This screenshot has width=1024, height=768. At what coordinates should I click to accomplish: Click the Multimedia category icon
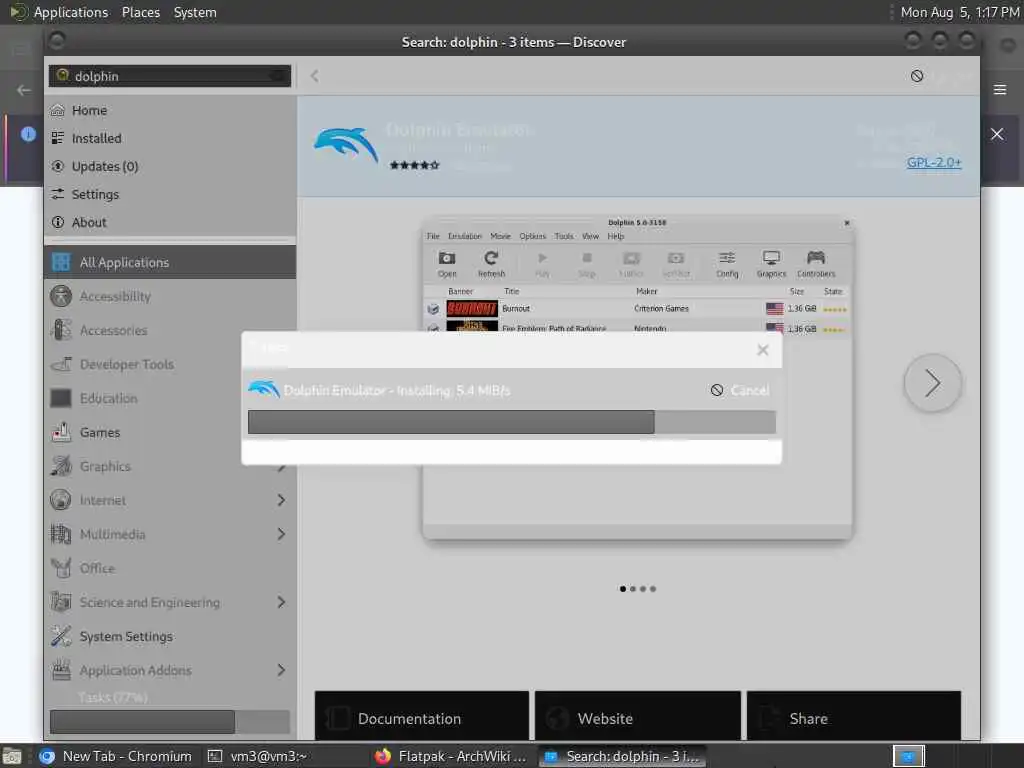[x=61, y=534]
